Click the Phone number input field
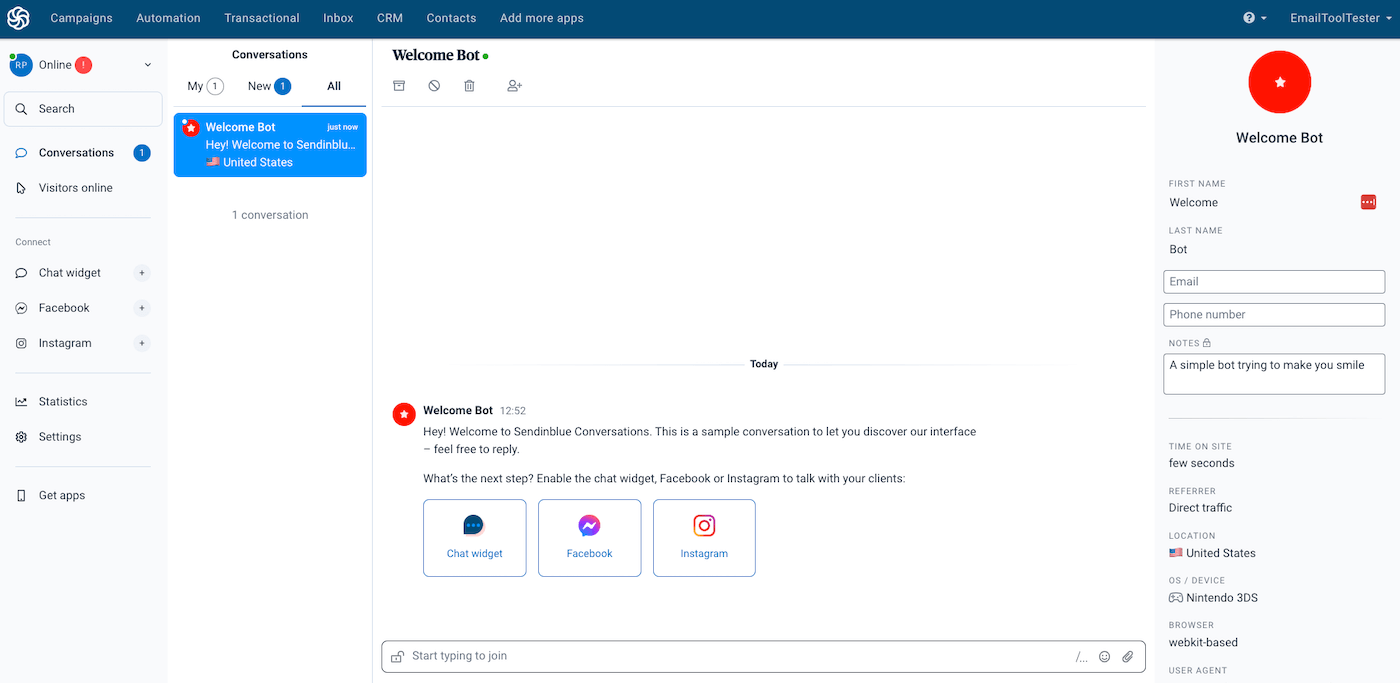Viewport: 1400px width, 683px height. click(x=1273, y=314)
